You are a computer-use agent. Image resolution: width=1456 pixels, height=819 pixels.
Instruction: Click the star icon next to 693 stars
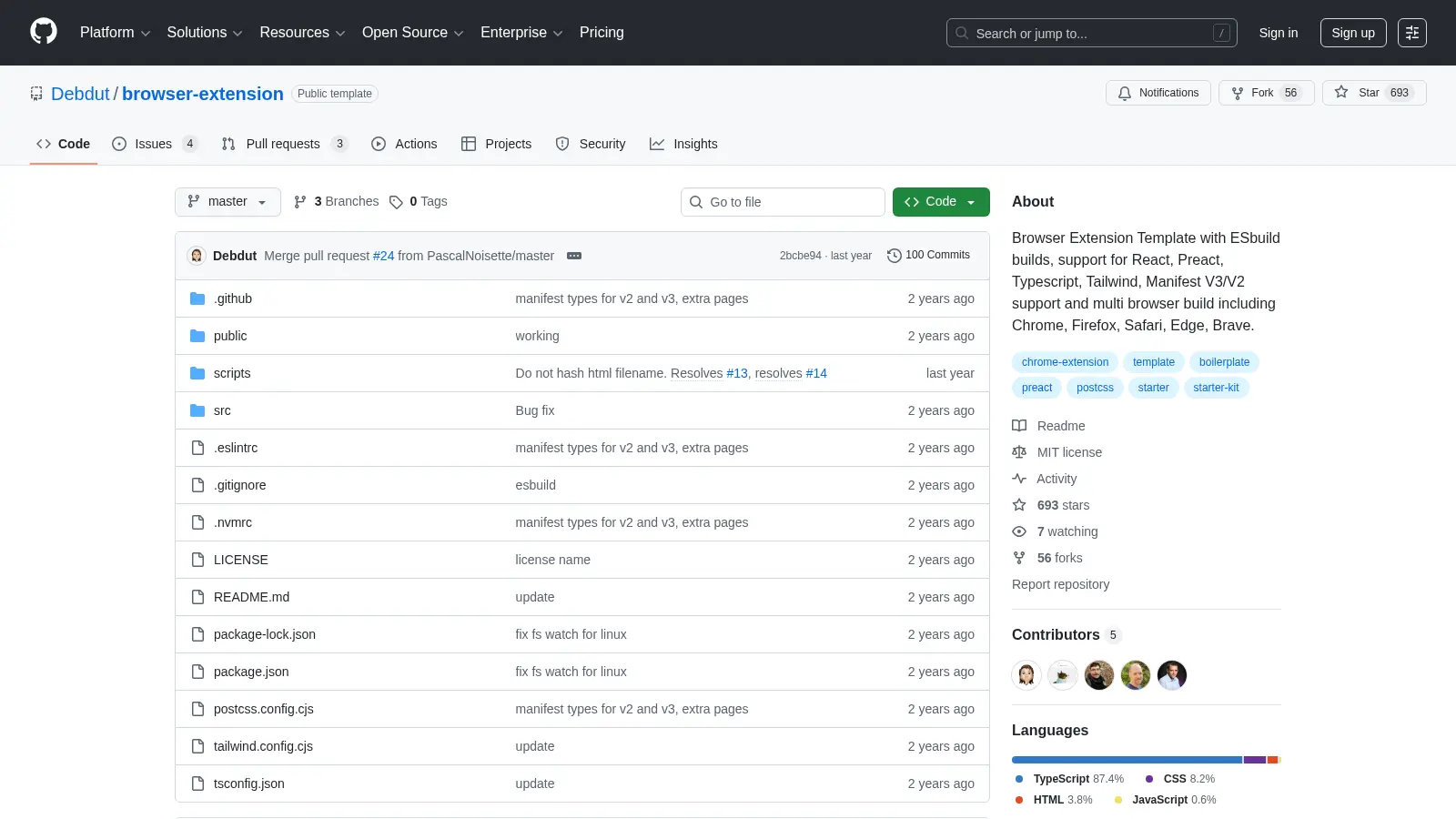coord(1019,505)
